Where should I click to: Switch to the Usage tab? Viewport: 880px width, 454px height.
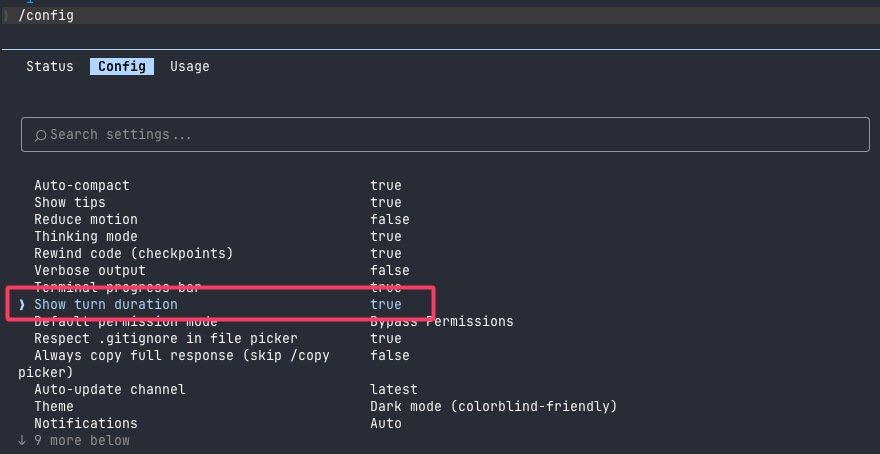pyautogui.click(x=190, y=67)
